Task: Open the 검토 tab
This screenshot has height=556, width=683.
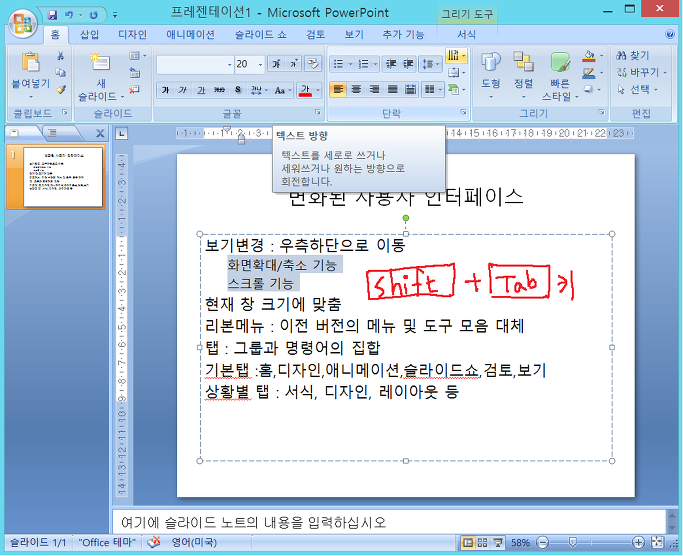Action: [x=316, y=34]
